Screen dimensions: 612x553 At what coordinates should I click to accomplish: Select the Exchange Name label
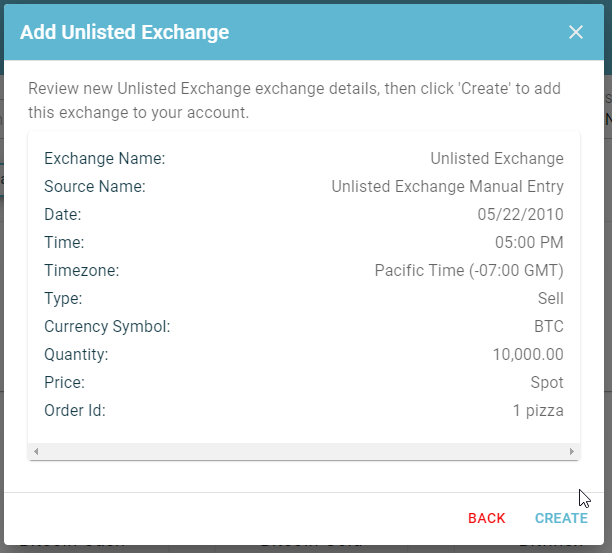105,158
